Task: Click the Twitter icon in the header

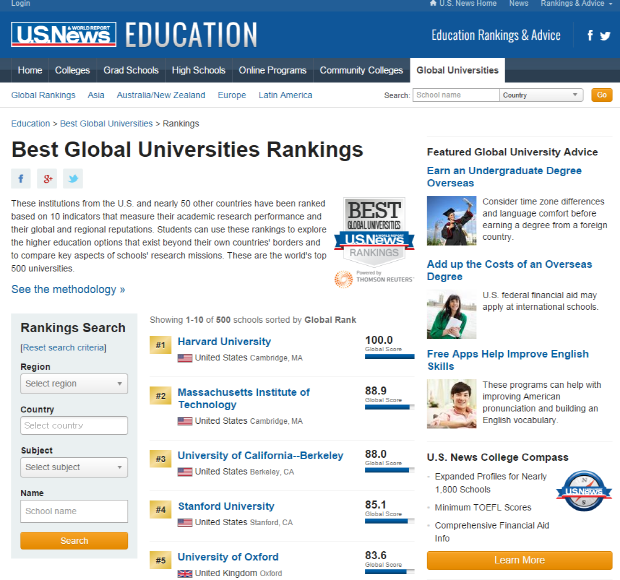Action: pos(606,36)
